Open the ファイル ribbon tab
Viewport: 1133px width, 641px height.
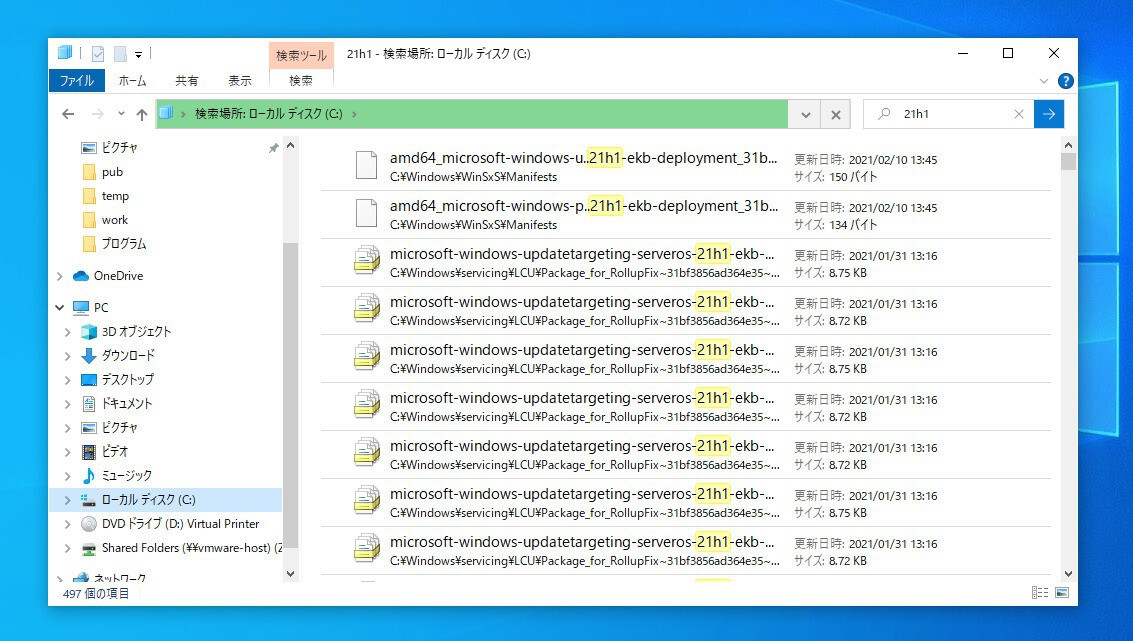[x=77, y=80]
